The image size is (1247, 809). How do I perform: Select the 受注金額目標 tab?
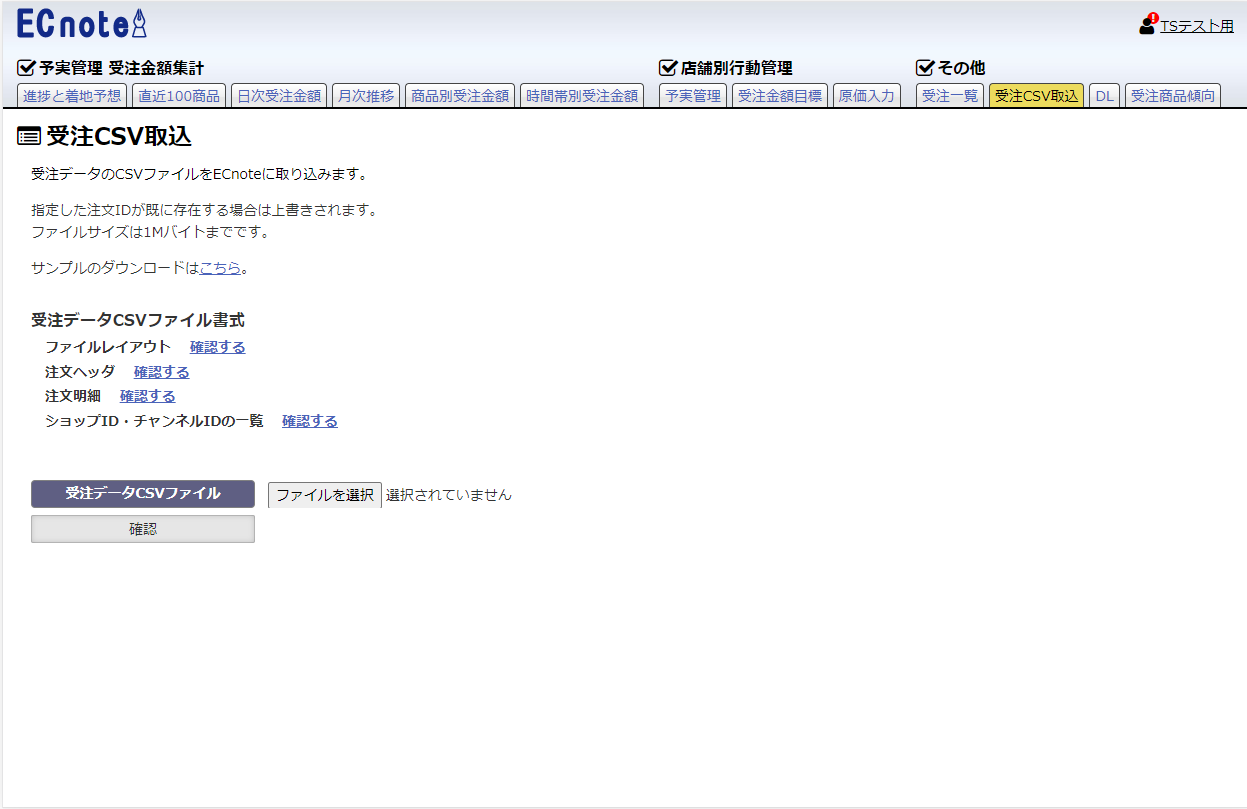tap(780, 96)
